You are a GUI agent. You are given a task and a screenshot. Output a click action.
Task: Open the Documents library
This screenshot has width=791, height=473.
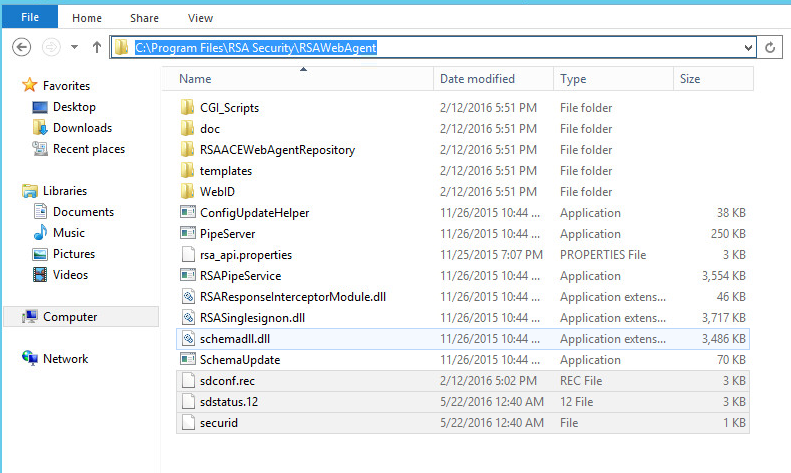click(x=83, y=212)
